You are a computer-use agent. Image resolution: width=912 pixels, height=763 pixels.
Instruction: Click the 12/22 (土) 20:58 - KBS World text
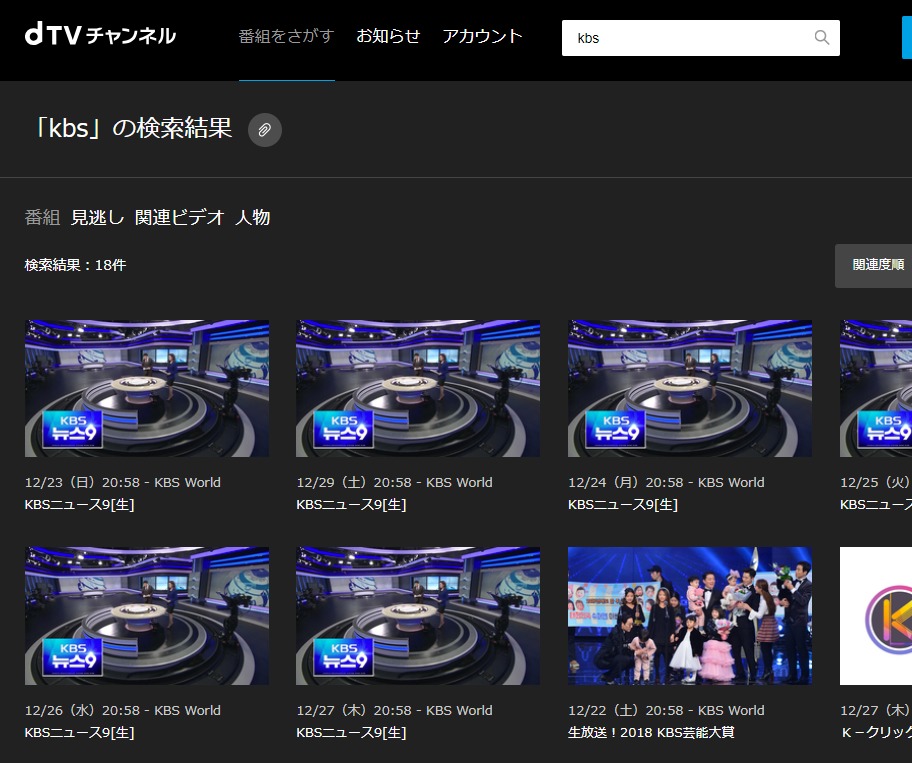tap(667, 711)
